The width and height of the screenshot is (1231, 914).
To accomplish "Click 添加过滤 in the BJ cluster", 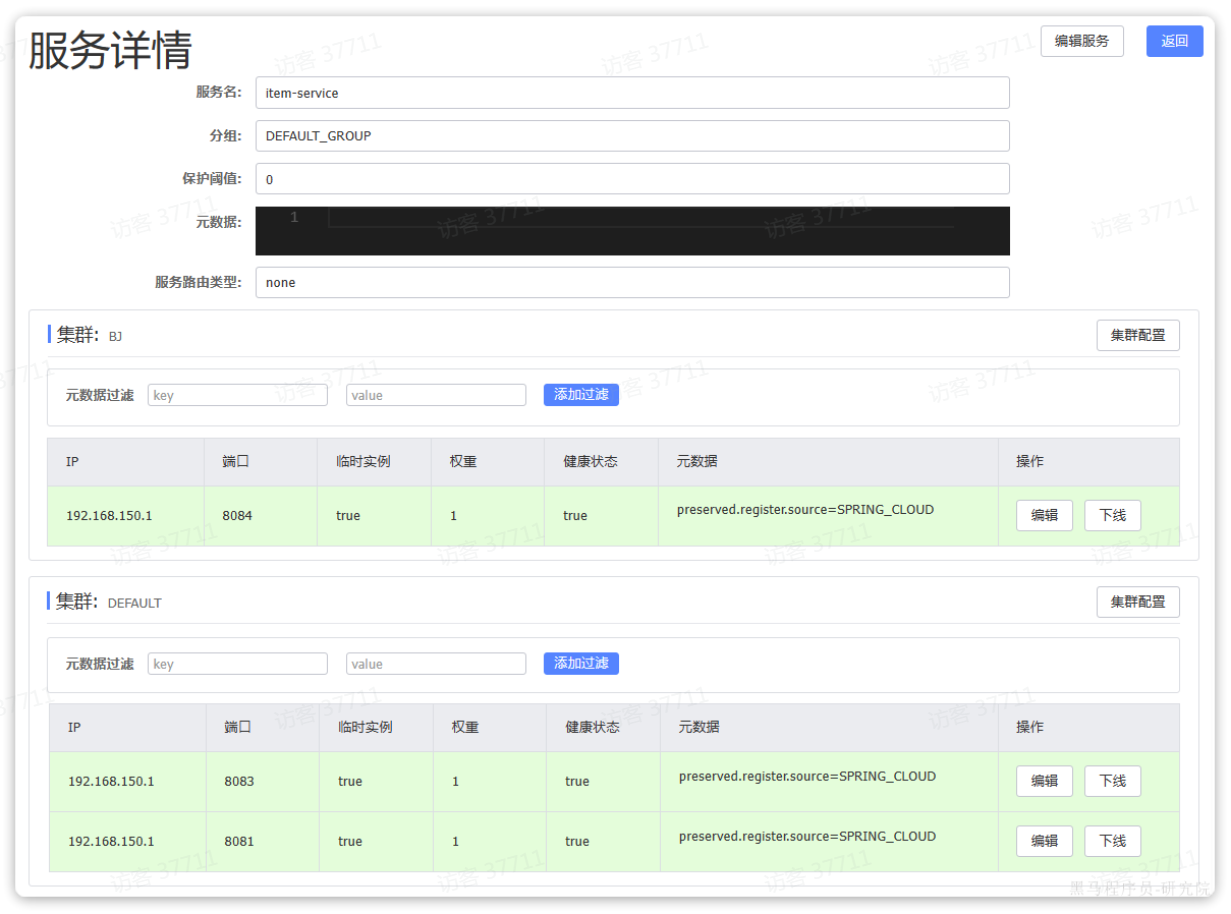I will point(581,395).
